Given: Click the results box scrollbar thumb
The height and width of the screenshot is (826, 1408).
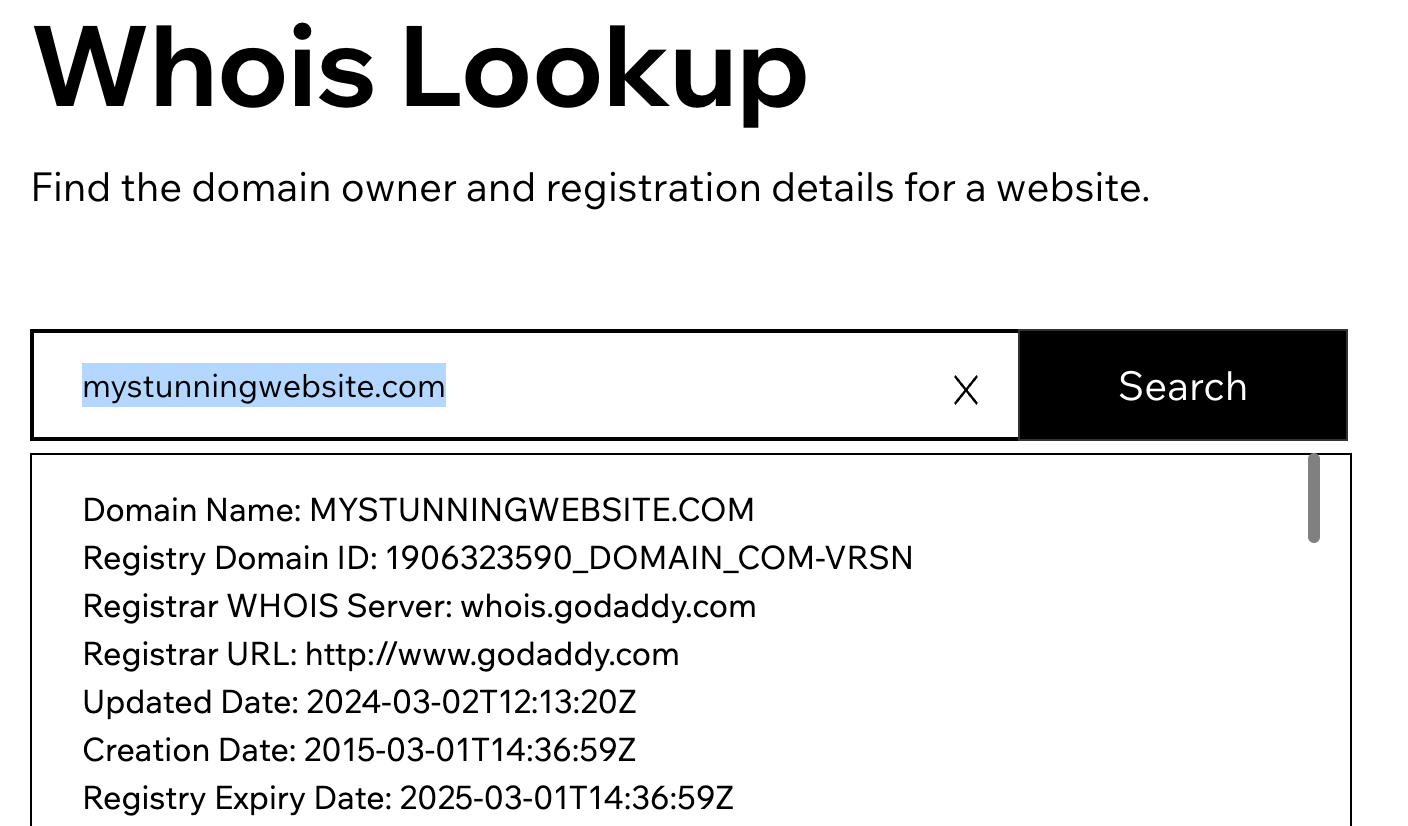Looking at the screenshot, I should pos(1313,499).
